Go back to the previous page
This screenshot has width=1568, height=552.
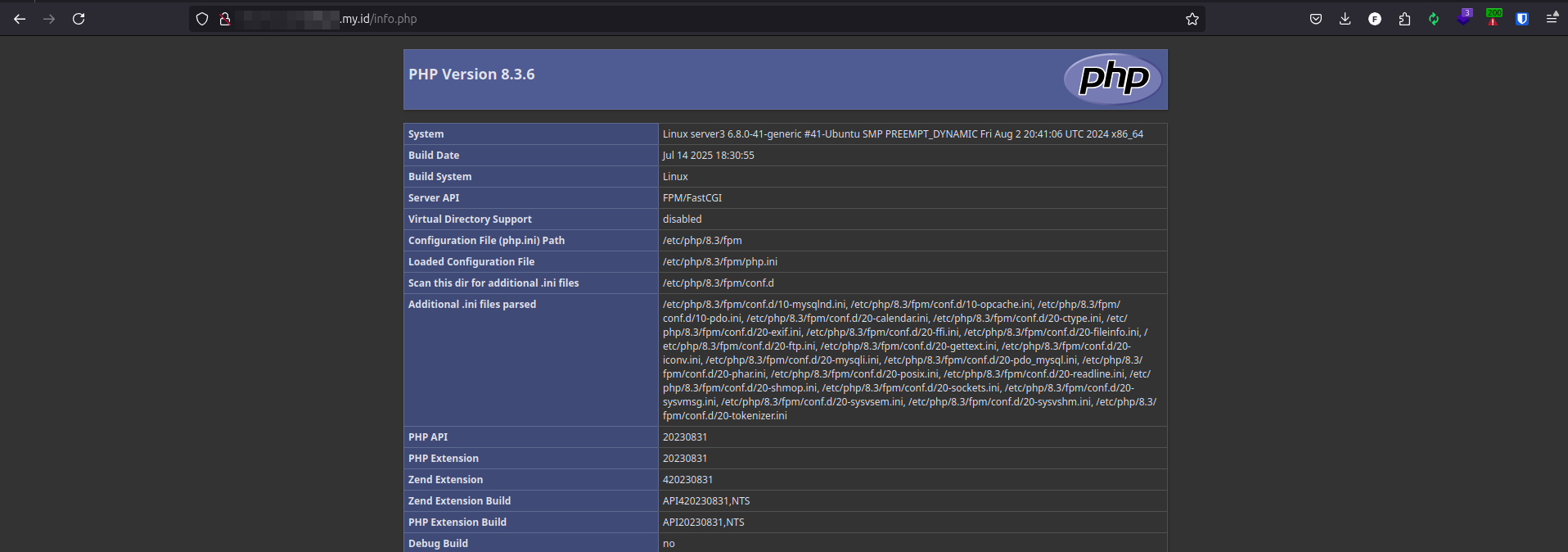pyautogui.click(x=20, y=19)
